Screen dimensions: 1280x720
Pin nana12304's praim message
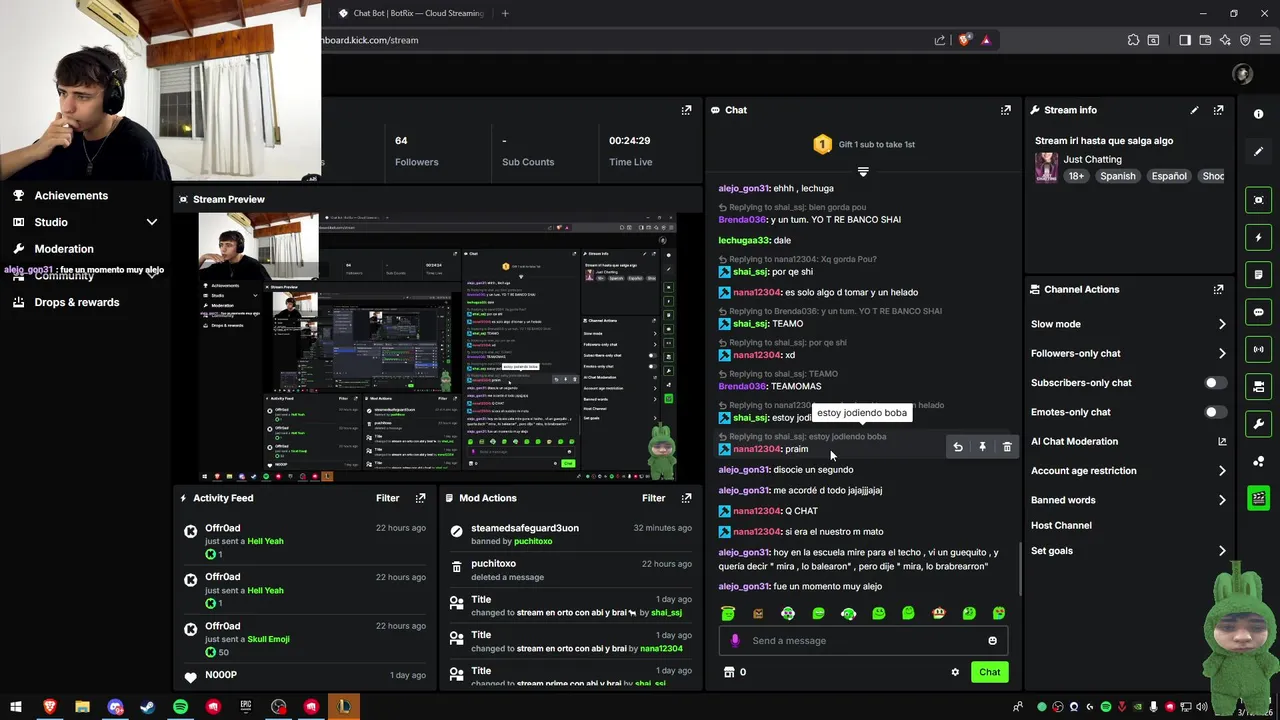point(982,447)
